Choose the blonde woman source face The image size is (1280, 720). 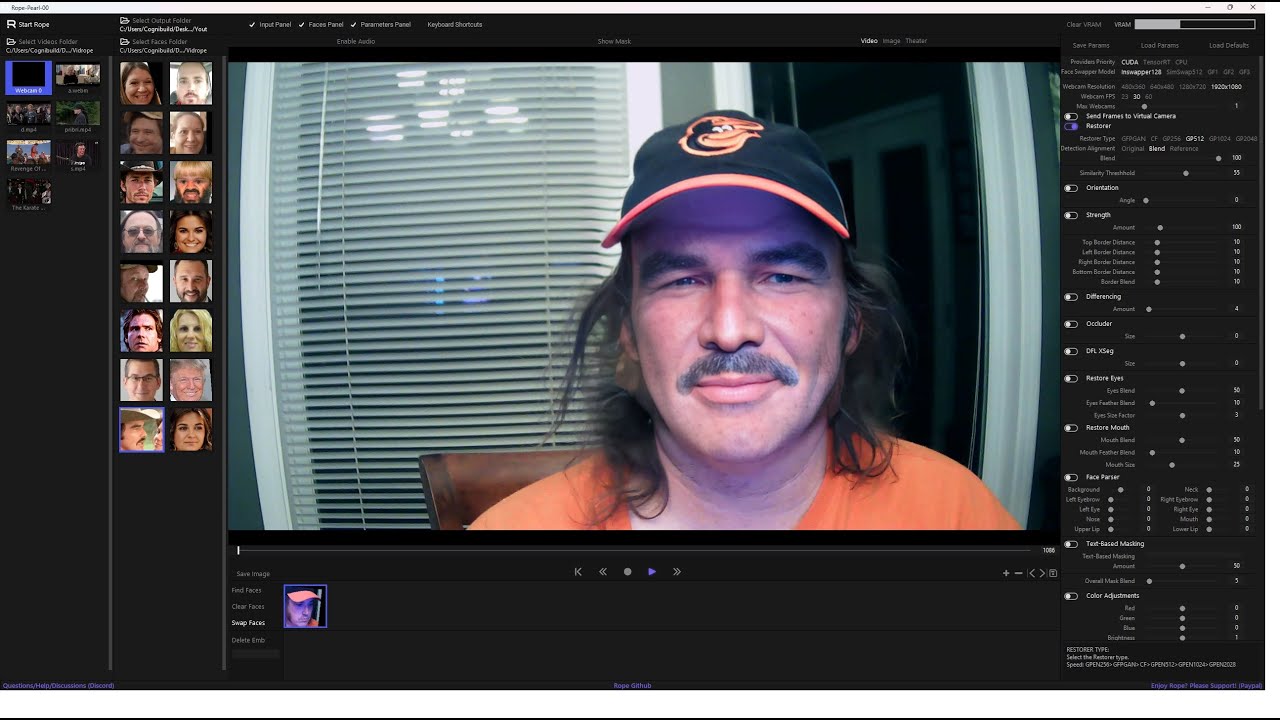tap(191, 331)
